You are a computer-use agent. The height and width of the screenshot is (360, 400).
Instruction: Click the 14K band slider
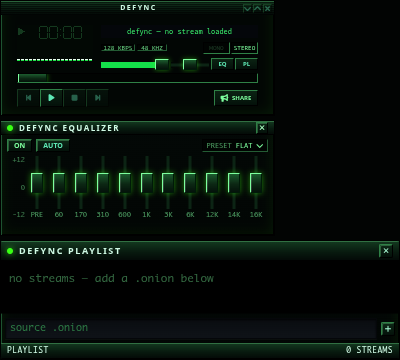pos(234,183)
